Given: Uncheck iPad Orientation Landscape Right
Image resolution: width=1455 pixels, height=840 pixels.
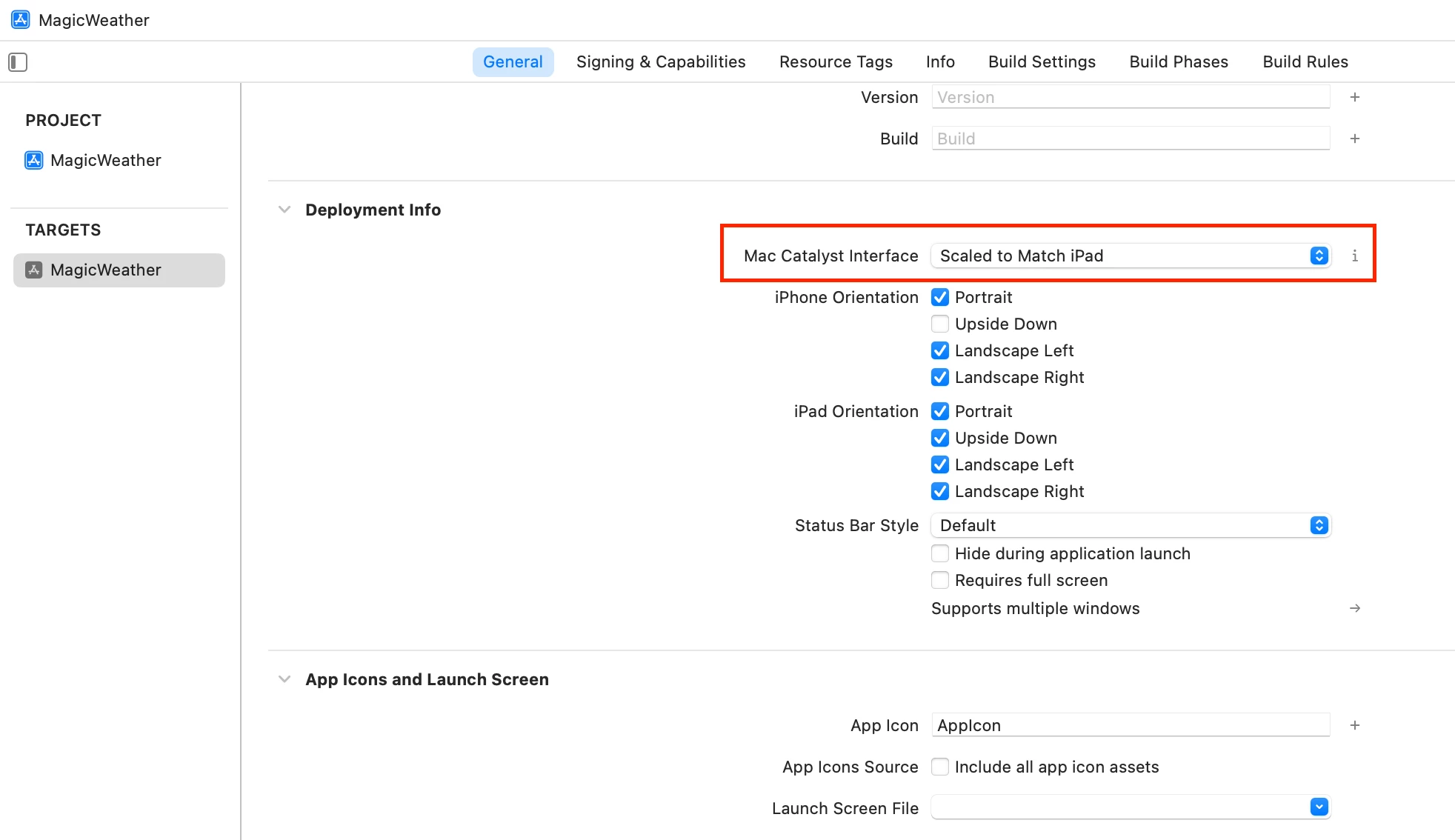Looking at the screenshot, I should 940,491.
